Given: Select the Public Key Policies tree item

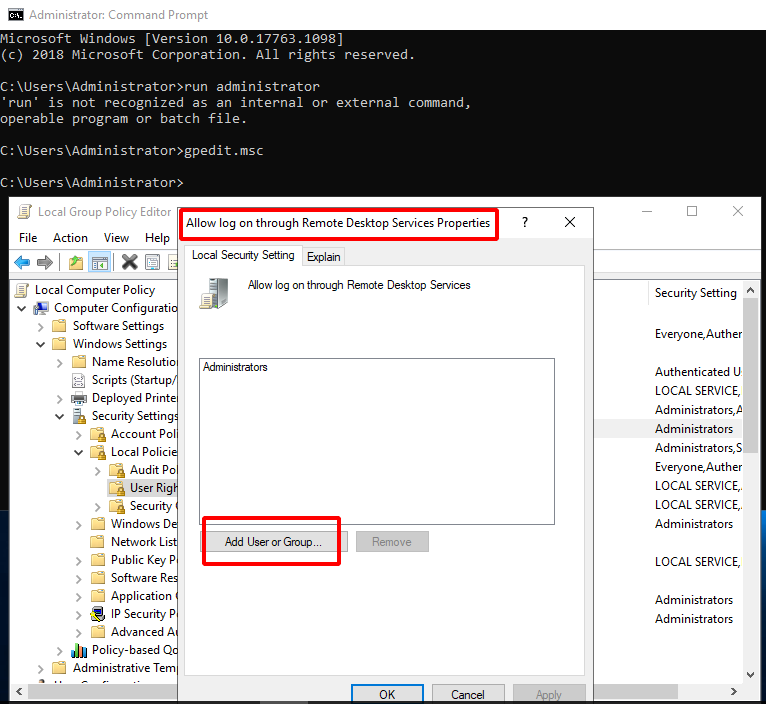Looking at the screenshot, I should pyautogui.click(x=144, y=560).
